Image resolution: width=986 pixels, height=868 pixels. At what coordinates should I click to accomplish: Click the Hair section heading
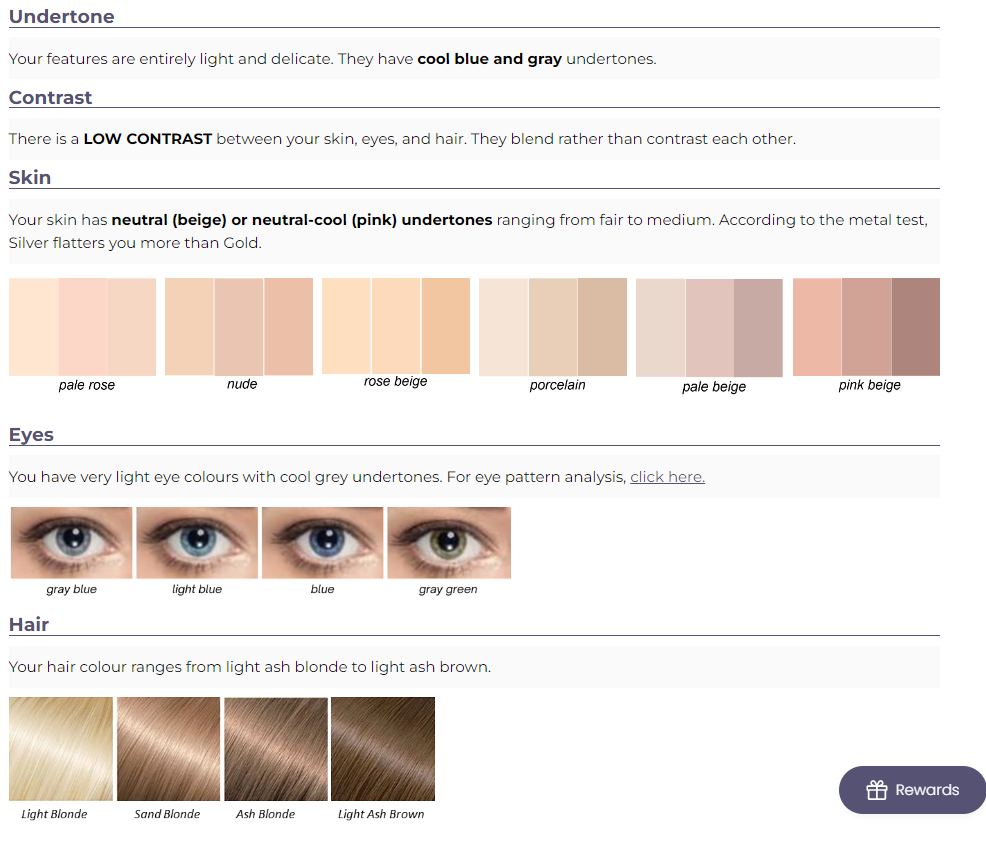coord(29,624)
